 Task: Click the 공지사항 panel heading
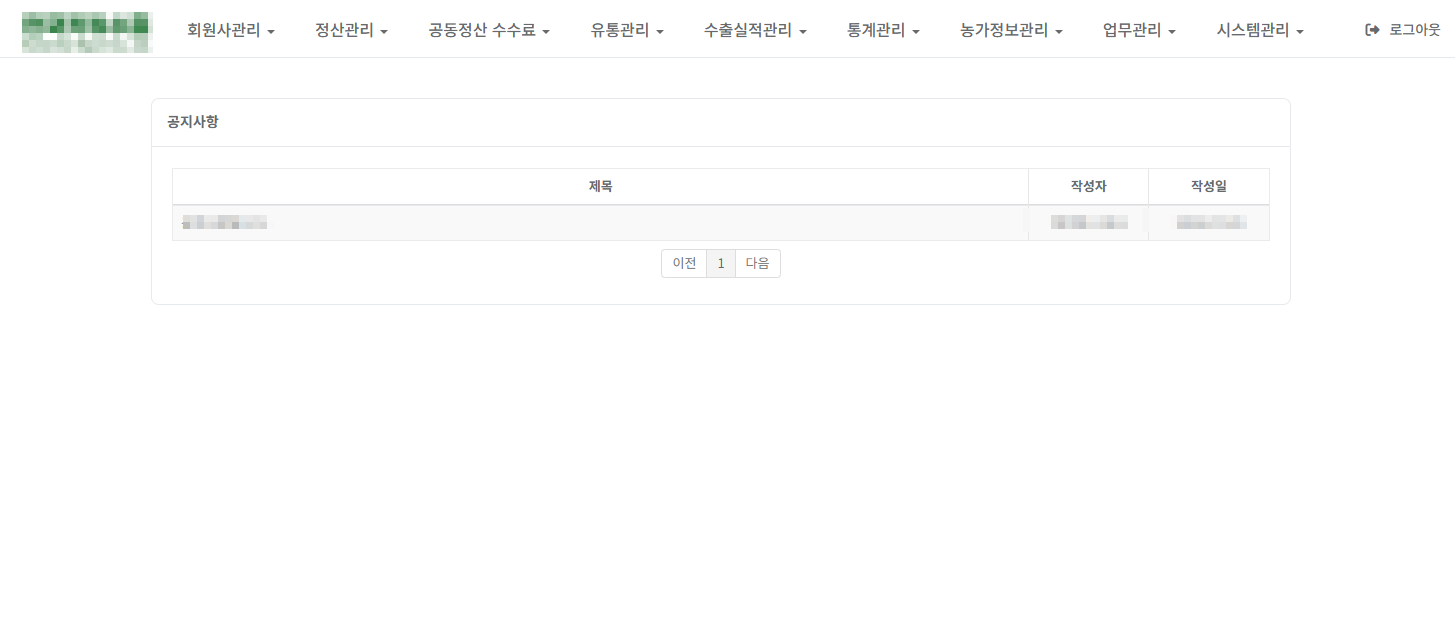[193, 122]
